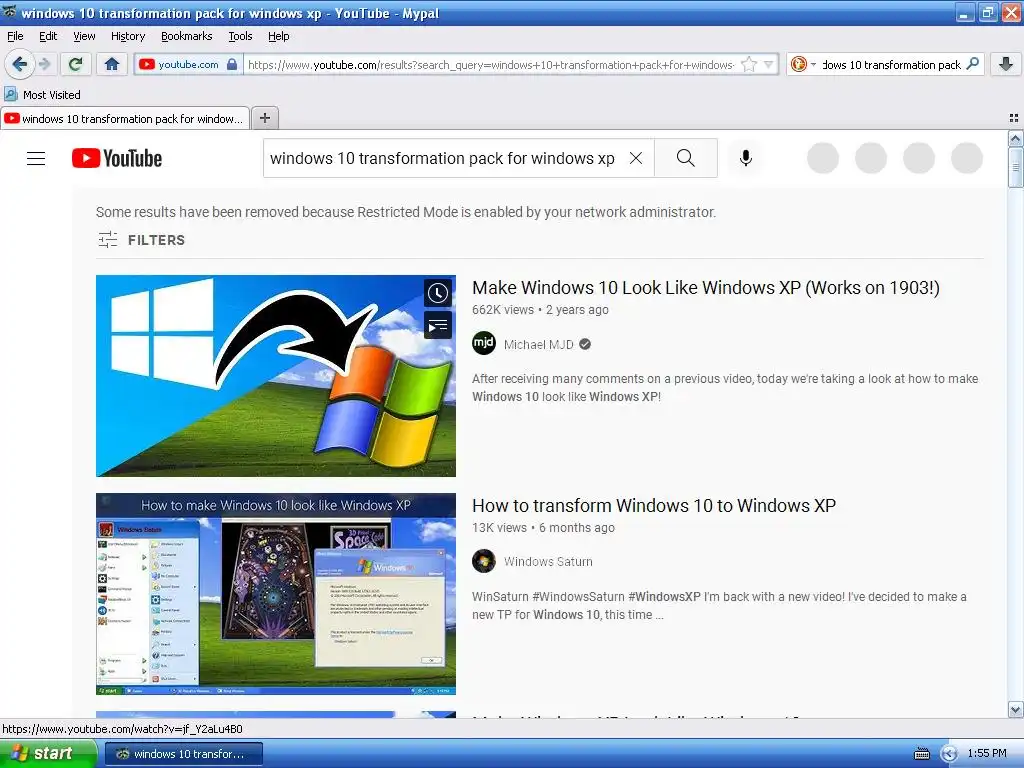
Task: Open the Edit menu
Action: (48, 36)
